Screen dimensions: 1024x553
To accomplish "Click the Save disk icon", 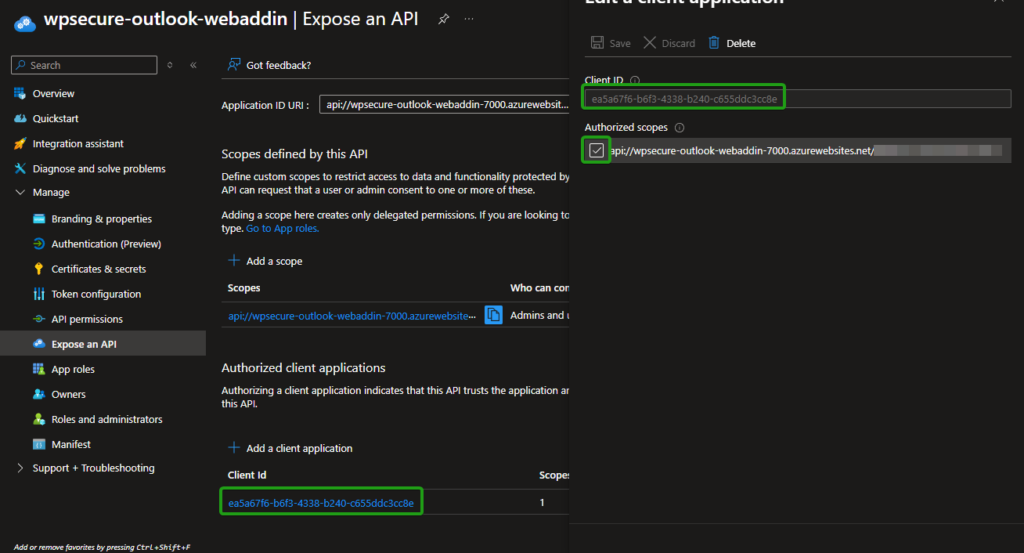I will 597,43.
